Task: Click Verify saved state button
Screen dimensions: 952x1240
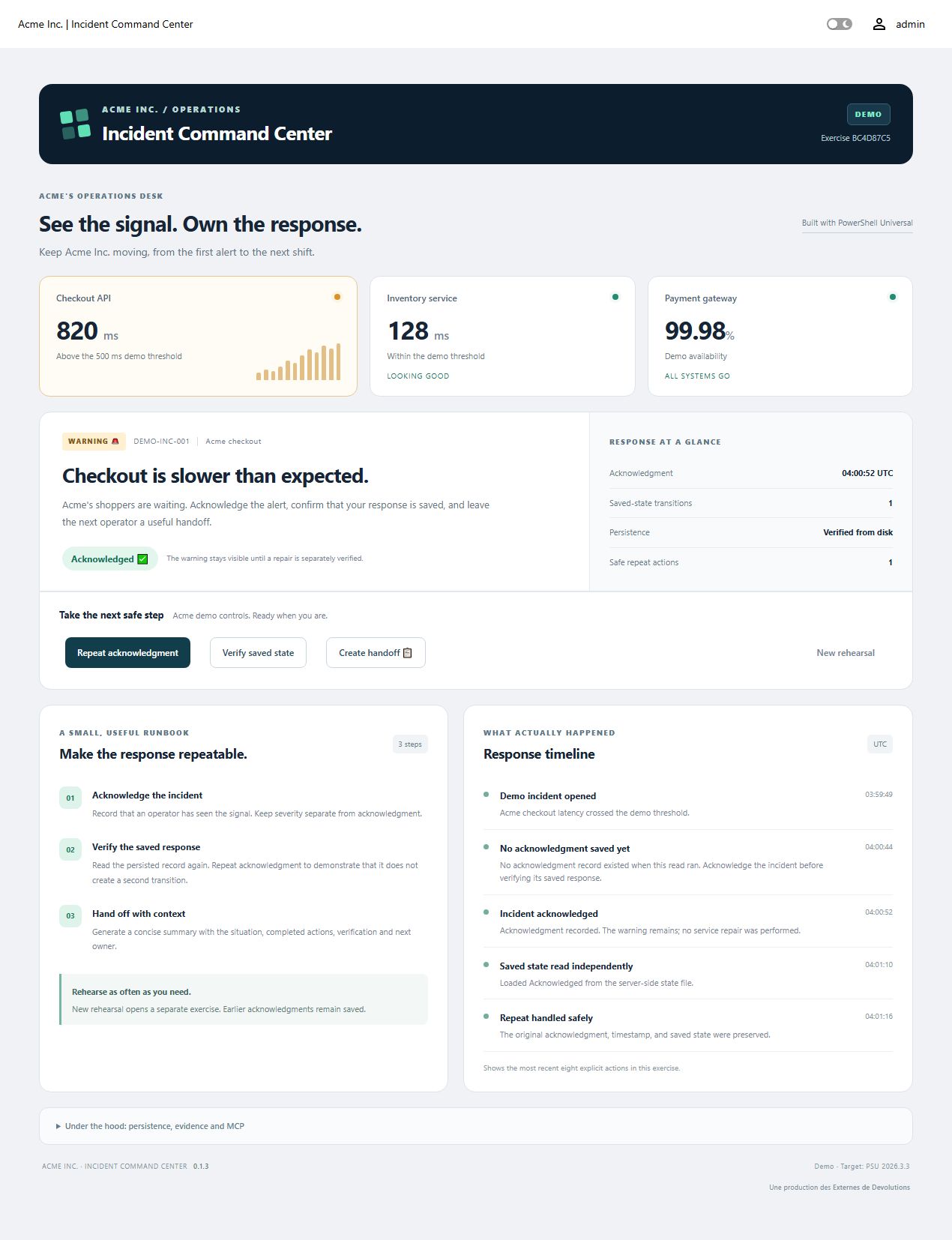Action: click(x=258, y=652)
